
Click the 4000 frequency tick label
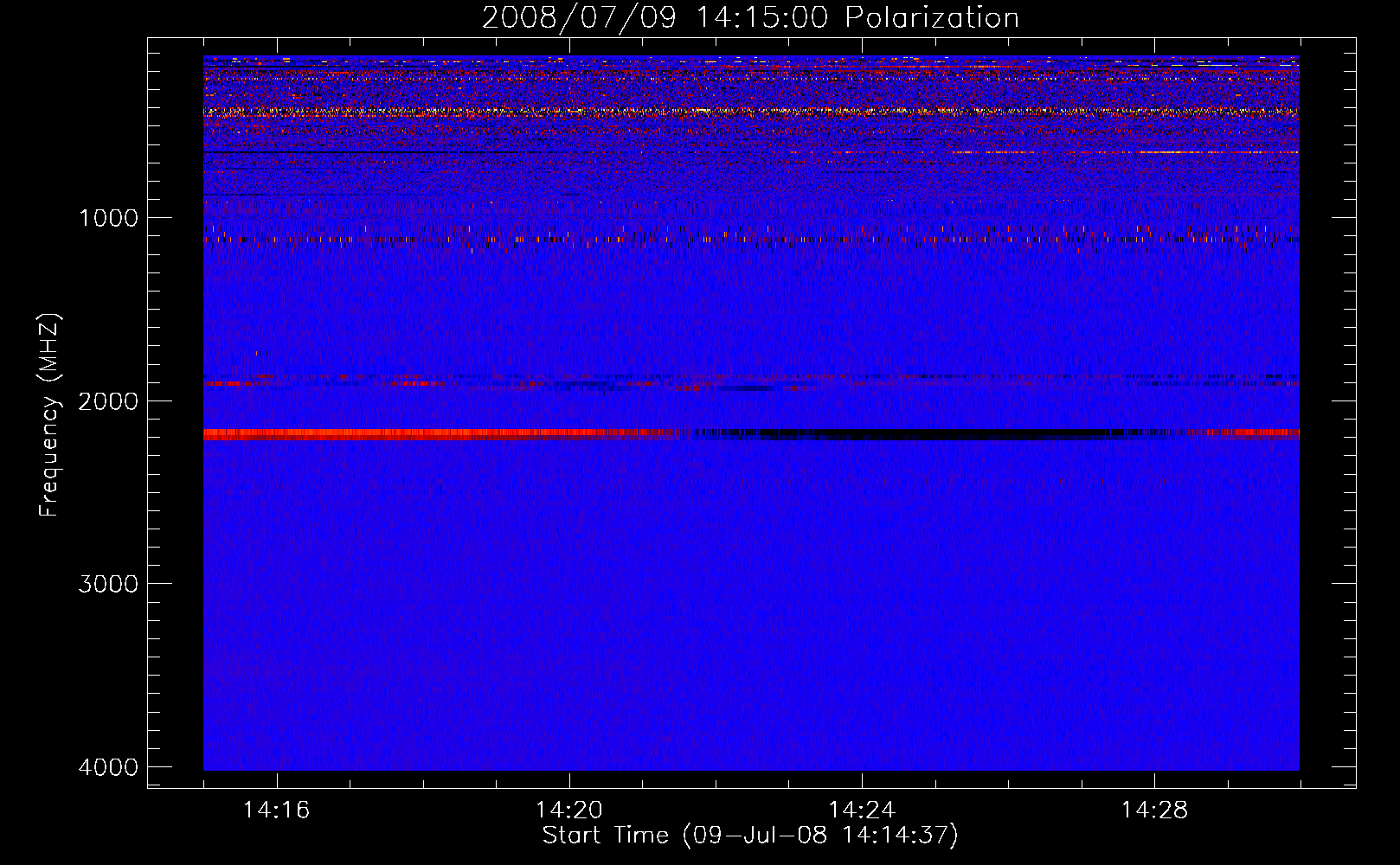pos(108,767)
